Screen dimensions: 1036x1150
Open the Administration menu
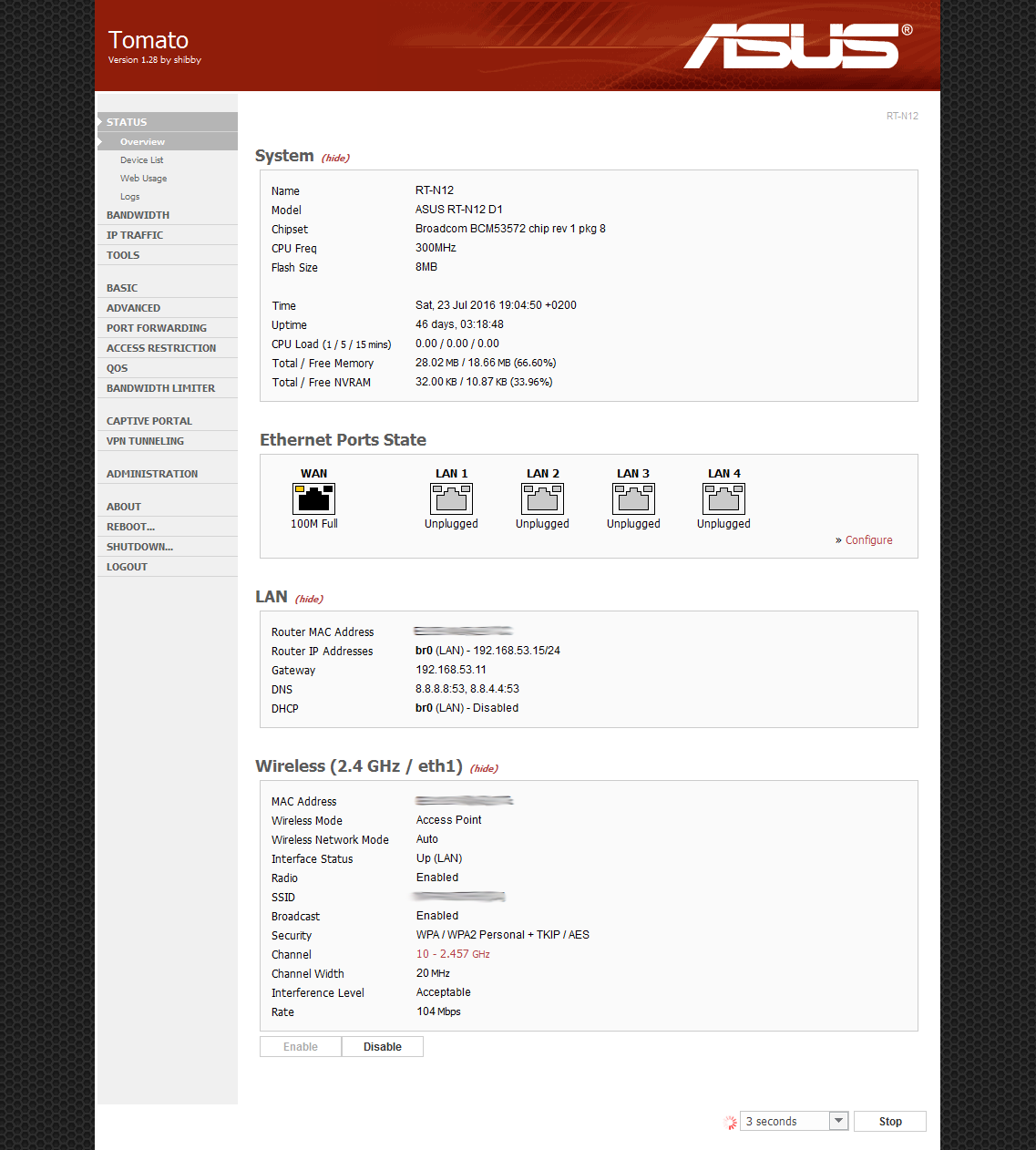coord(168,474)
